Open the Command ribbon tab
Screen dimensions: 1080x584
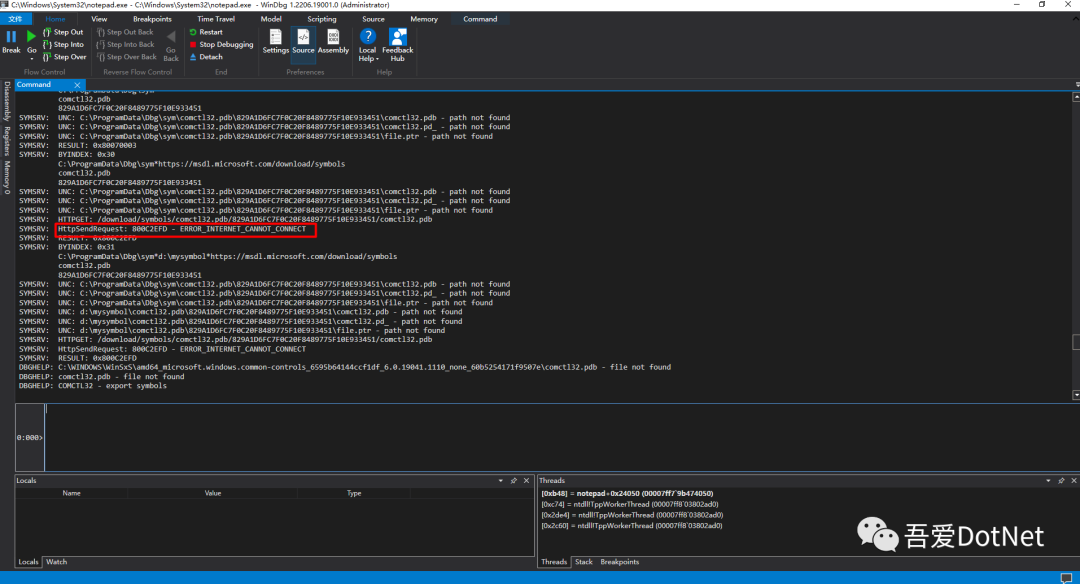tap(480, 19)
